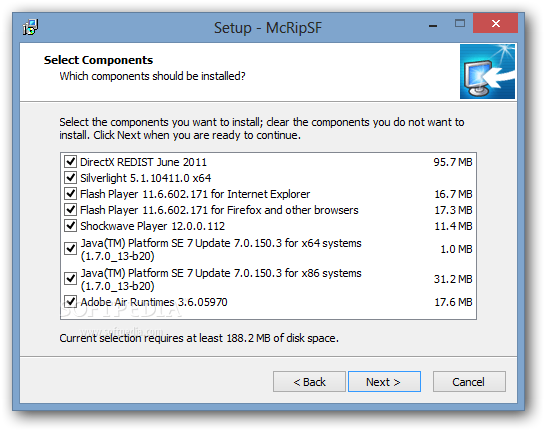This screenshot has width=545, height=431.
Task: Toggle Flash Player for Internet Explorer checkbox
Action: point(71,194)
